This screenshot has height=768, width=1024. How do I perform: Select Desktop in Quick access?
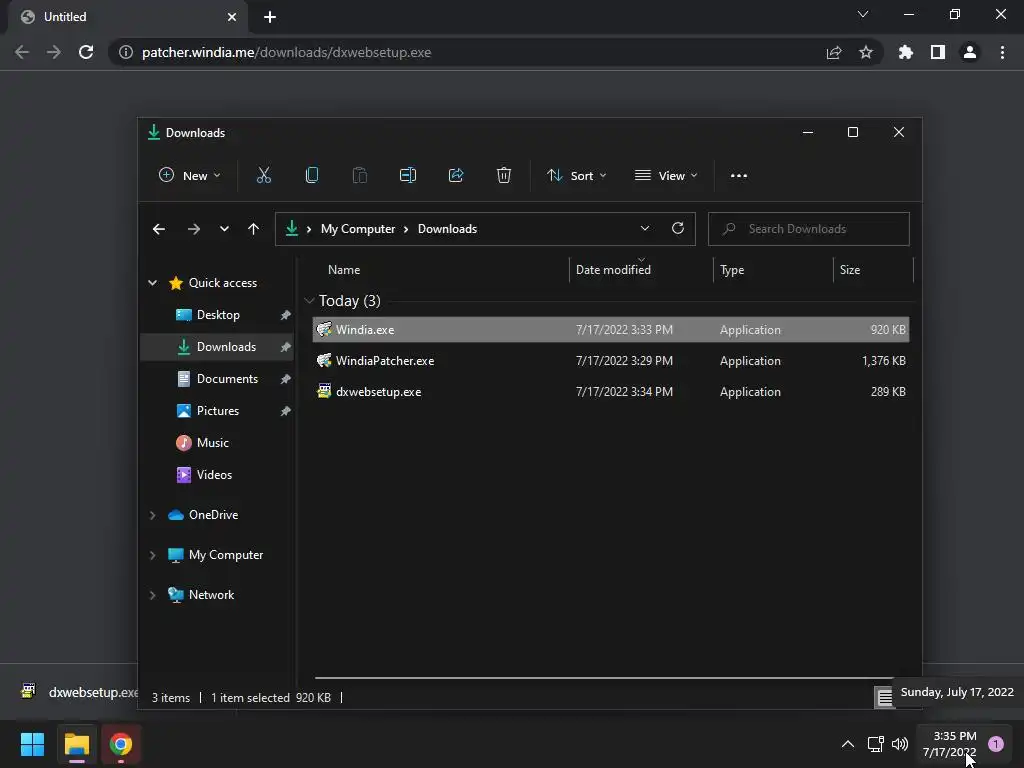(217, 315)
